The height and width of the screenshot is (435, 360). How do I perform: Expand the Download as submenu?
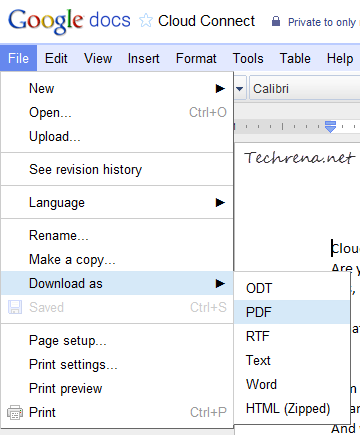(117, 283)
